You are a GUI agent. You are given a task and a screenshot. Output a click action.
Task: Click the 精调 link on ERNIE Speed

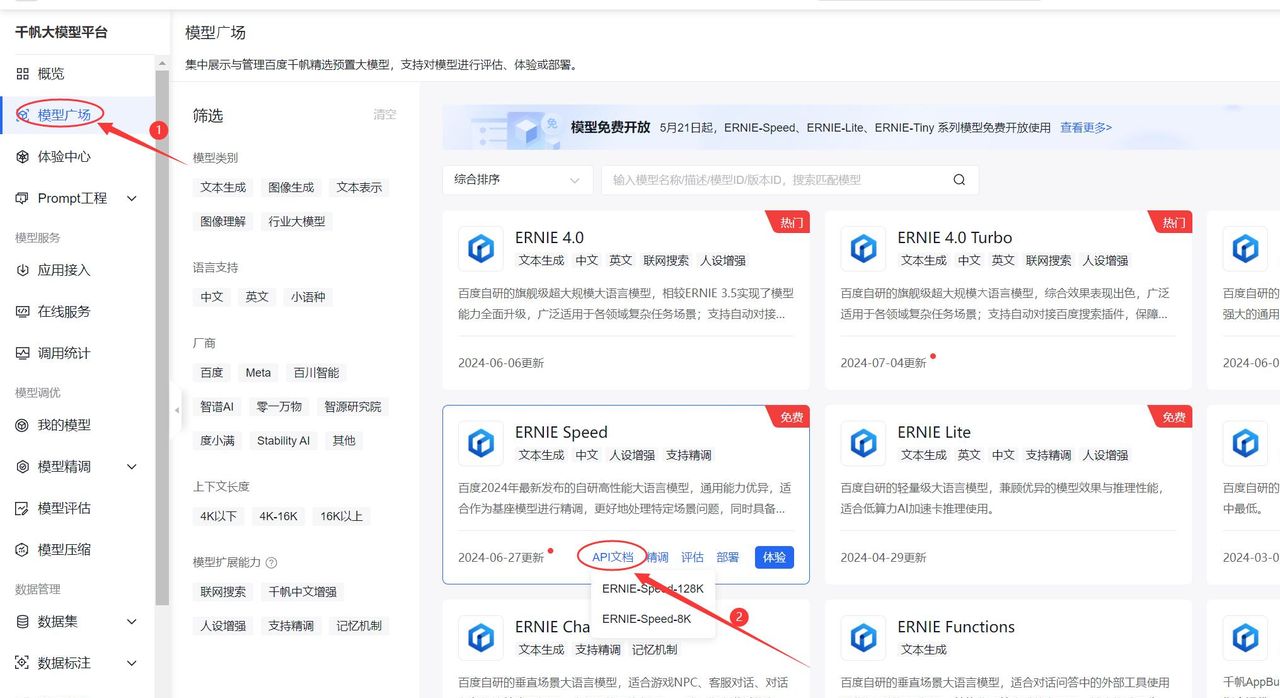[657, 558]
